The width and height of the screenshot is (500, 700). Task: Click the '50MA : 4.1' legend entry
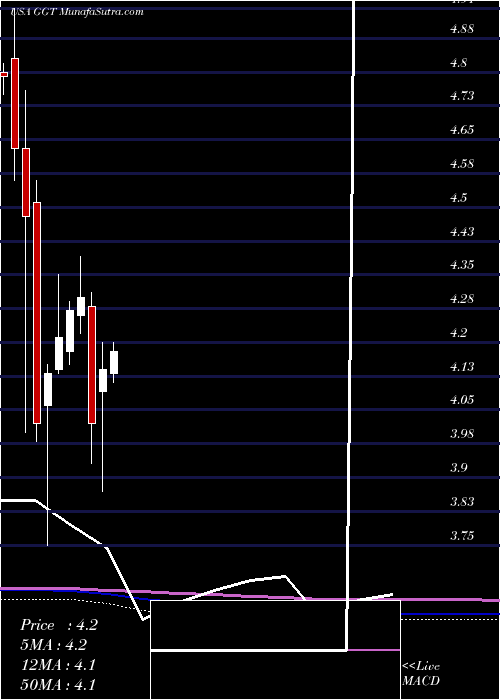(x=58, y=685)
